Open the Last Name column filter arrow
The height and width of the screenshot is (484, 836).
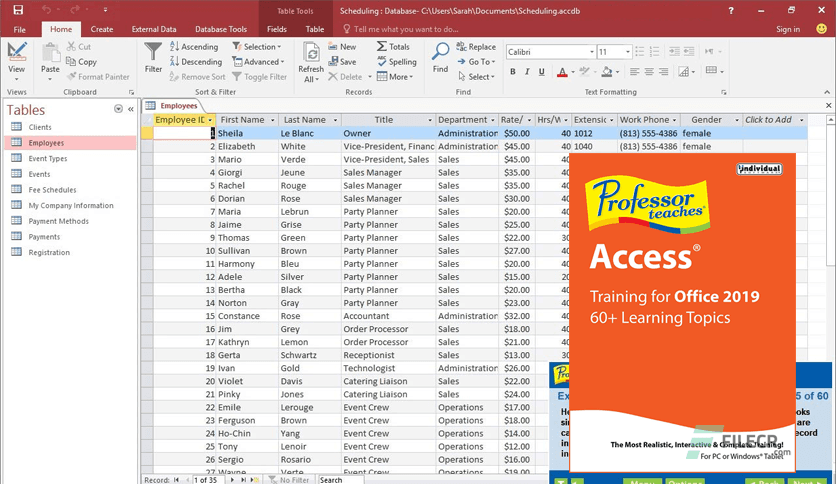click(x=335, y=120)
